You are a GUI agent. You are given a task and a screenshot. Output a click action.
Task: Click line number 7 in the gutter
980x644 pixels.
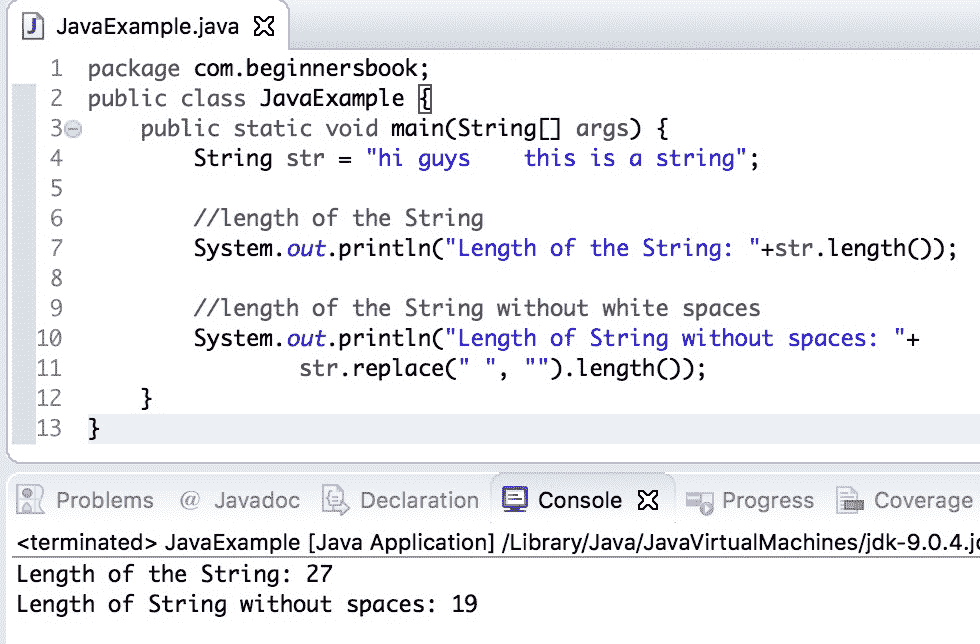[54, 248]
